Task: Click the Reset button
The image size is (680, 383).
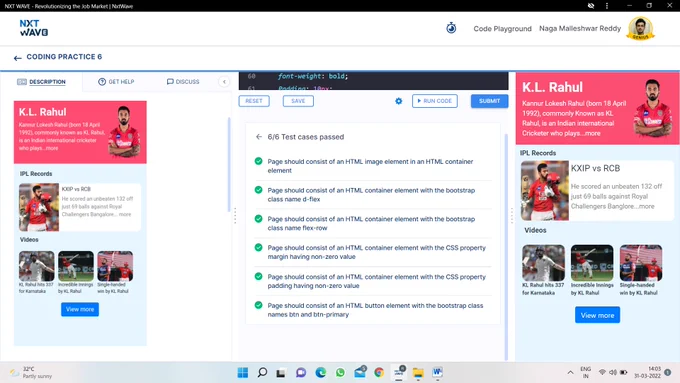Action: pyautogui.click(x=254, y=101)
